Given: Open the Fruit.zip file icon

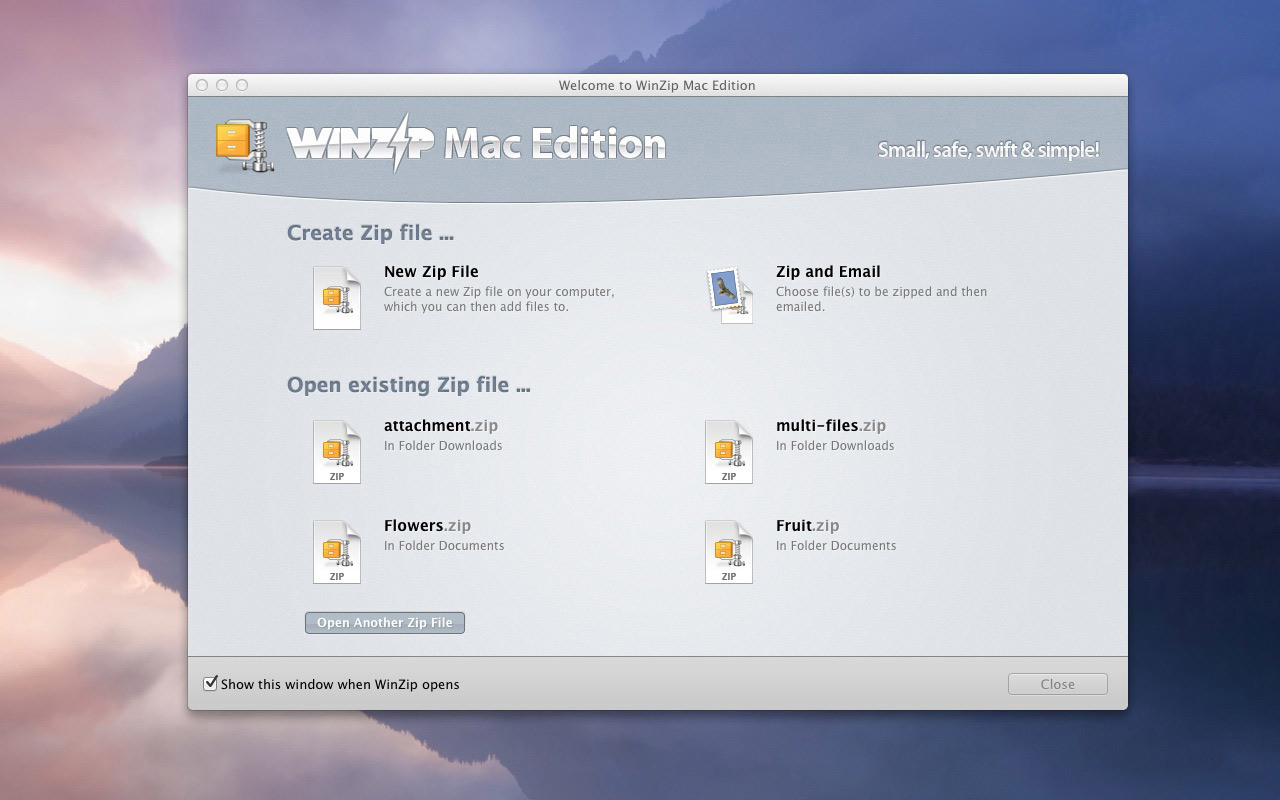Looking at the screenshot, I should (728, 551).
